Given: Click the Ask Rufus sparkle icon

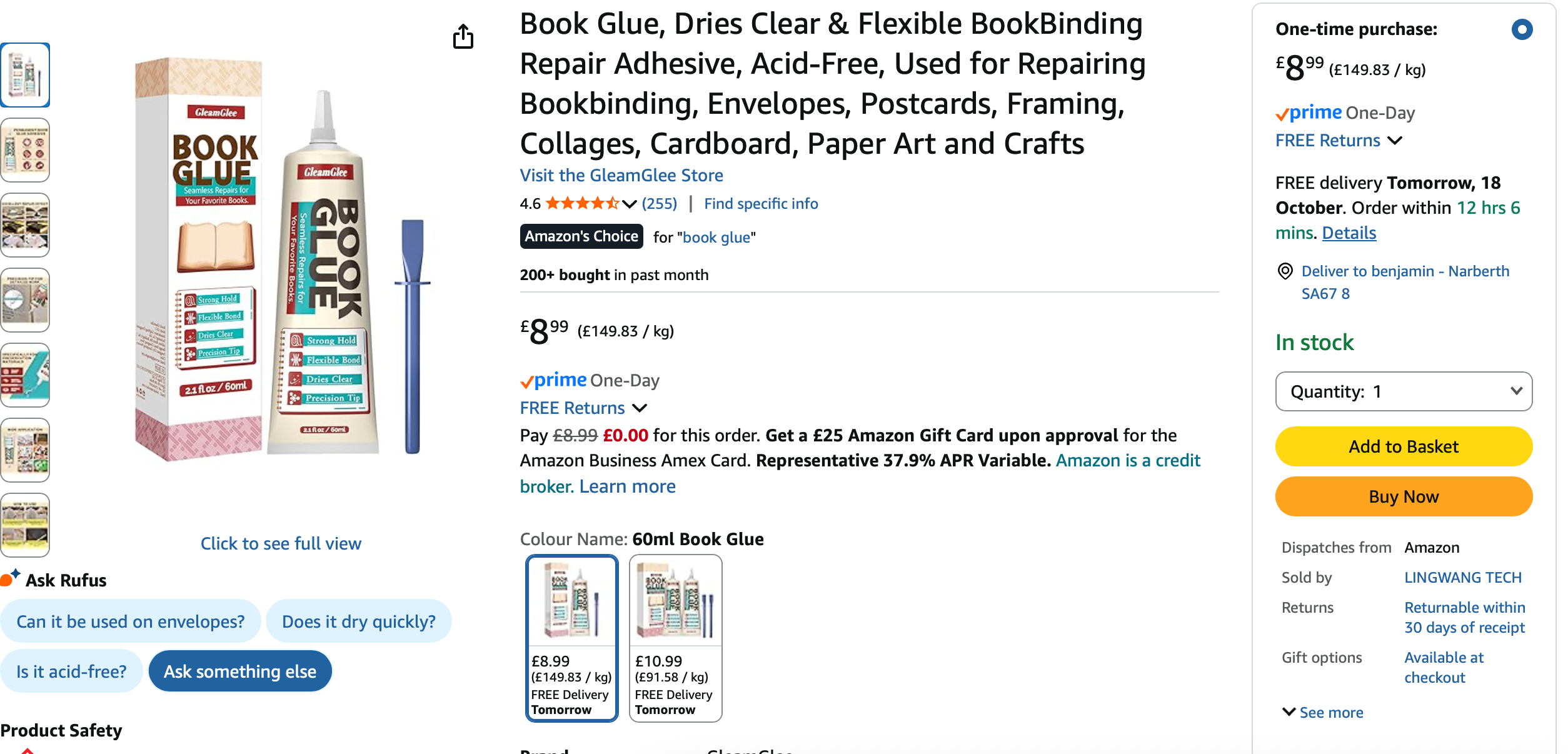Looking at the screenshot, I should [11, 578].
